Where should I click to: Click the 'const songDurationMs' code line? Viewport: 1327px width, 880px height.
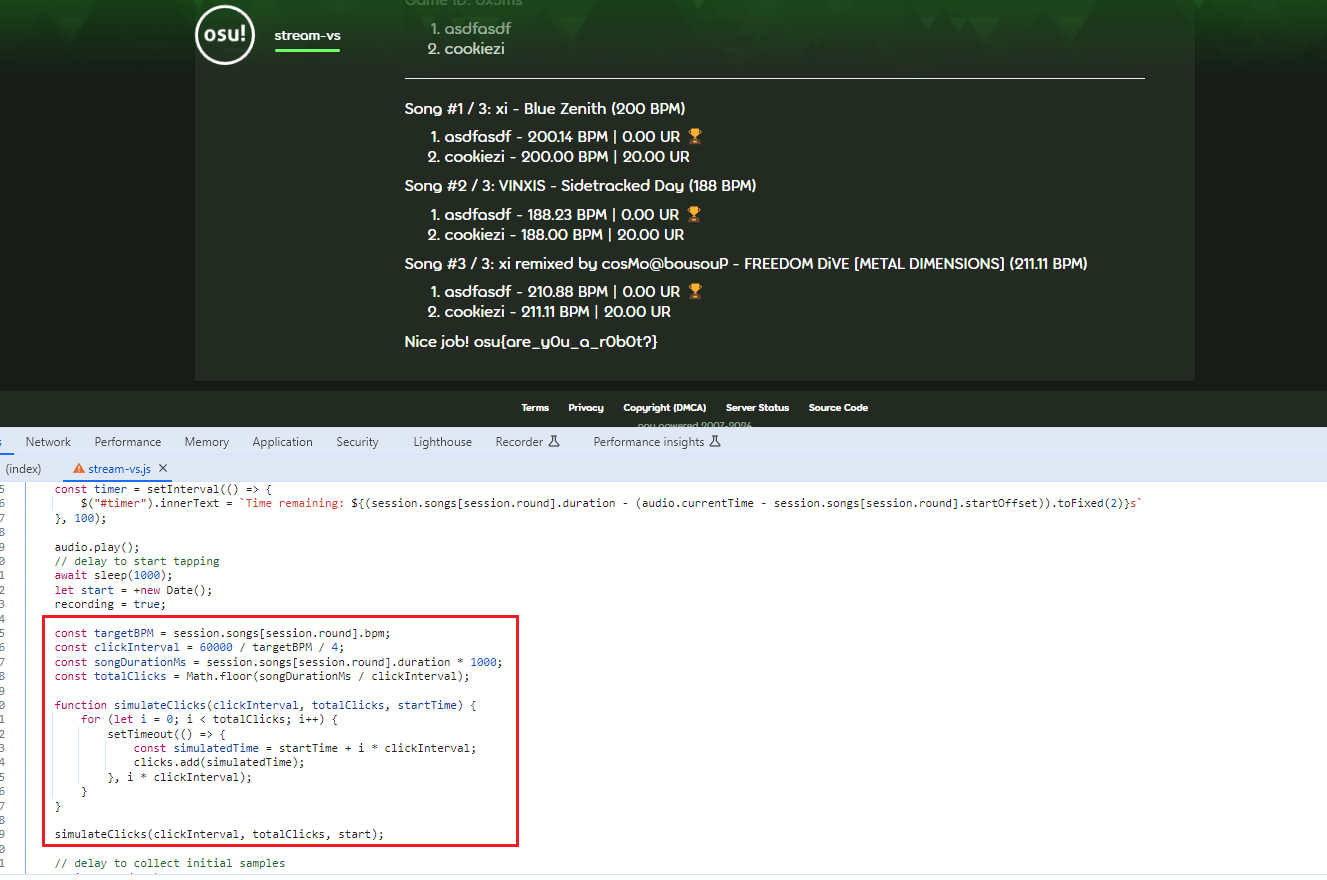click(278, 662)
